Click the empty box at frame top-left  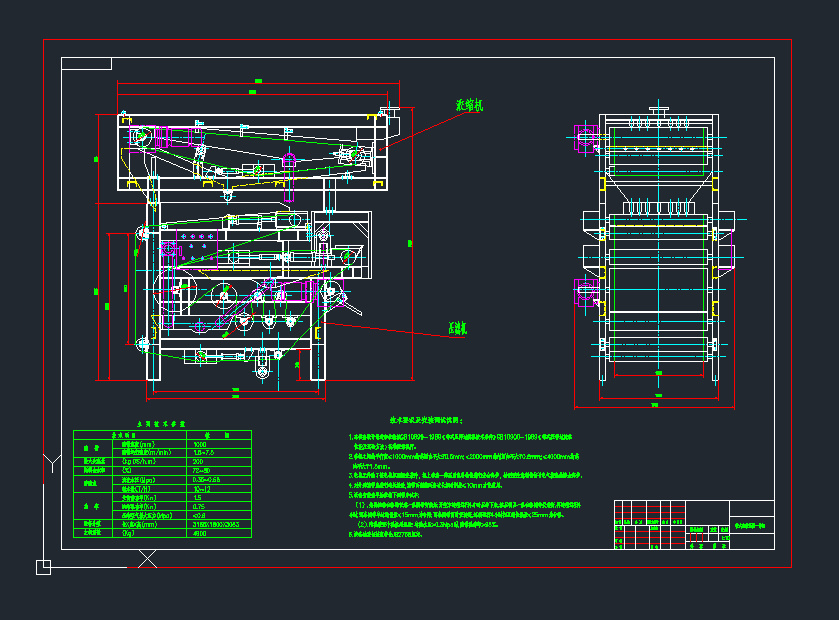pos(86,64)
